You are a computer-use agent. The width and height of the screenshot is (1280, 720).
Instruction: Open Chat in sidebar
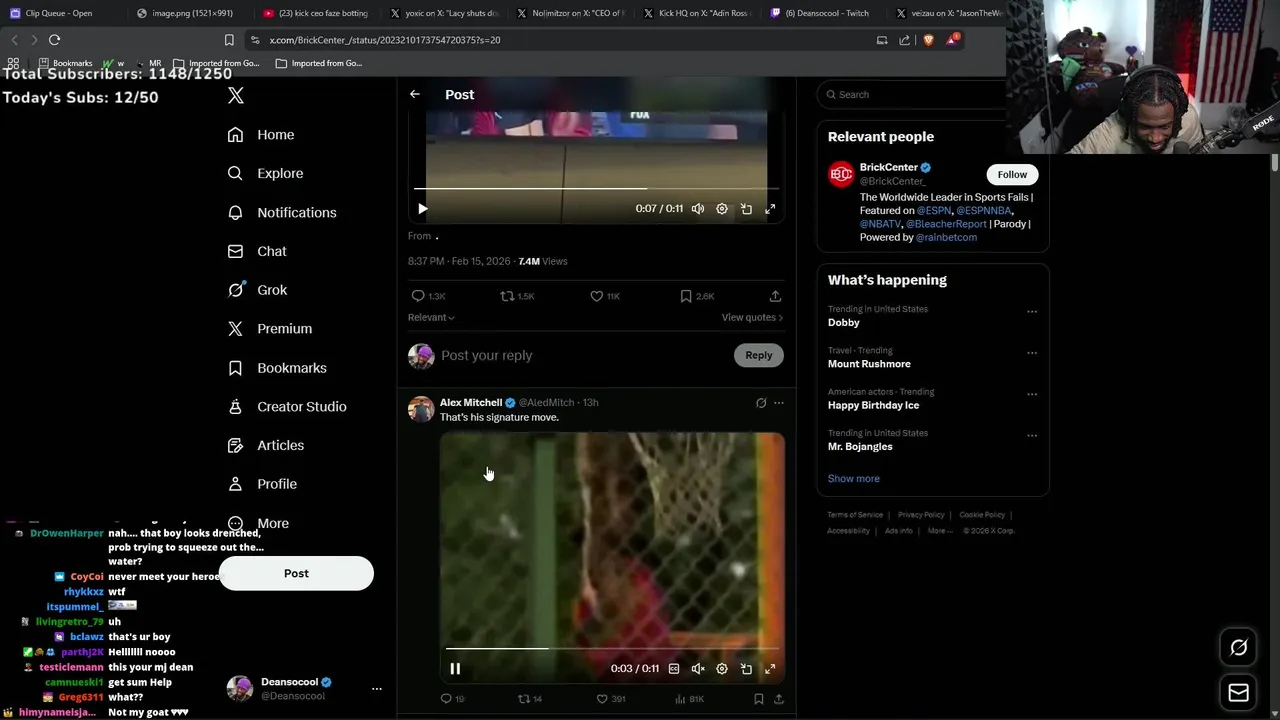[x=257, y=251]
